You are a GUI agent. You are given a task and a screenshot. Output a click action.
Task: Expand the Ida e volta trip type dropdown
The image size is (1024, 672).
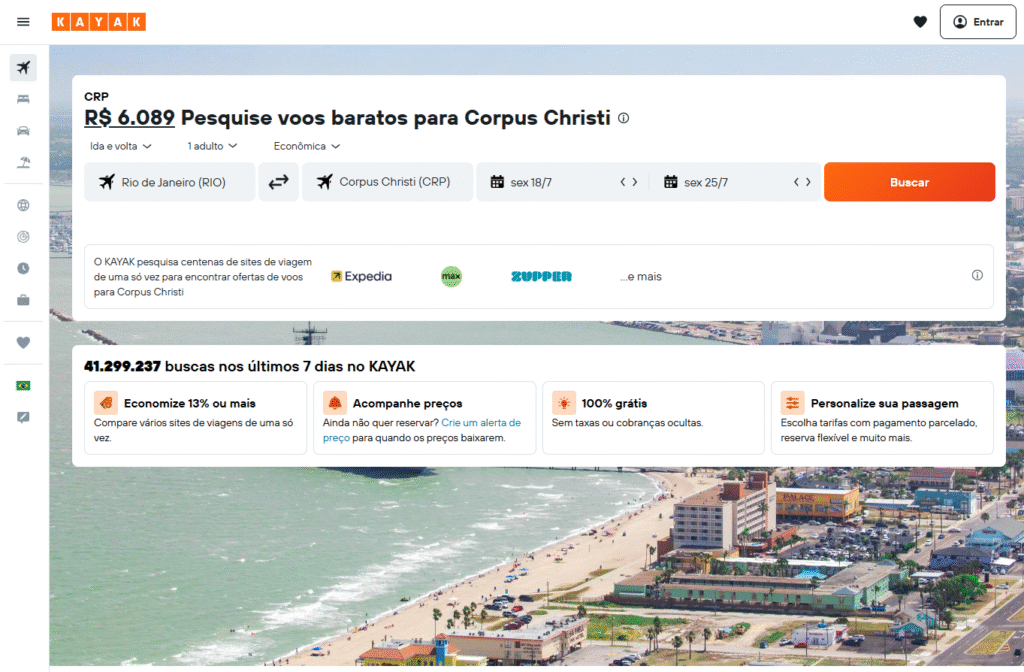[x=121, y=146]
